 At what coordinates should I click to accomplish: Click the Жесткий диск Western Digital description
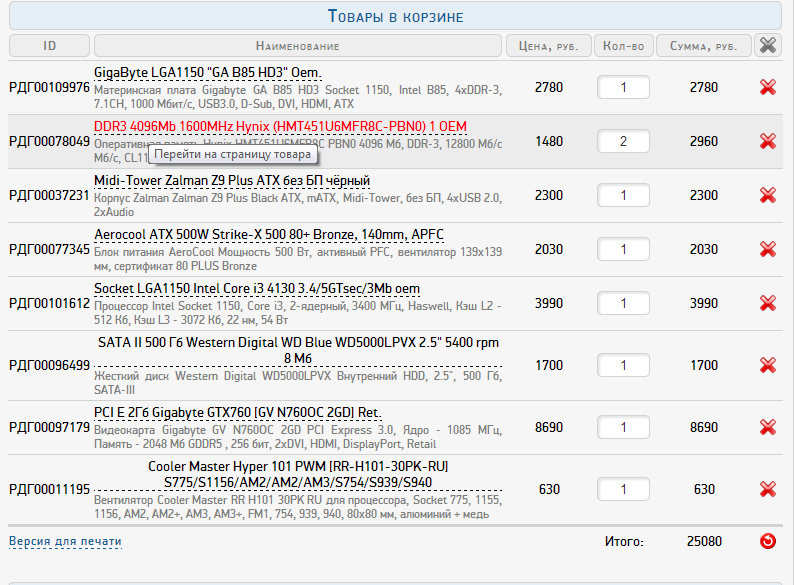click(x=298, y=382)
